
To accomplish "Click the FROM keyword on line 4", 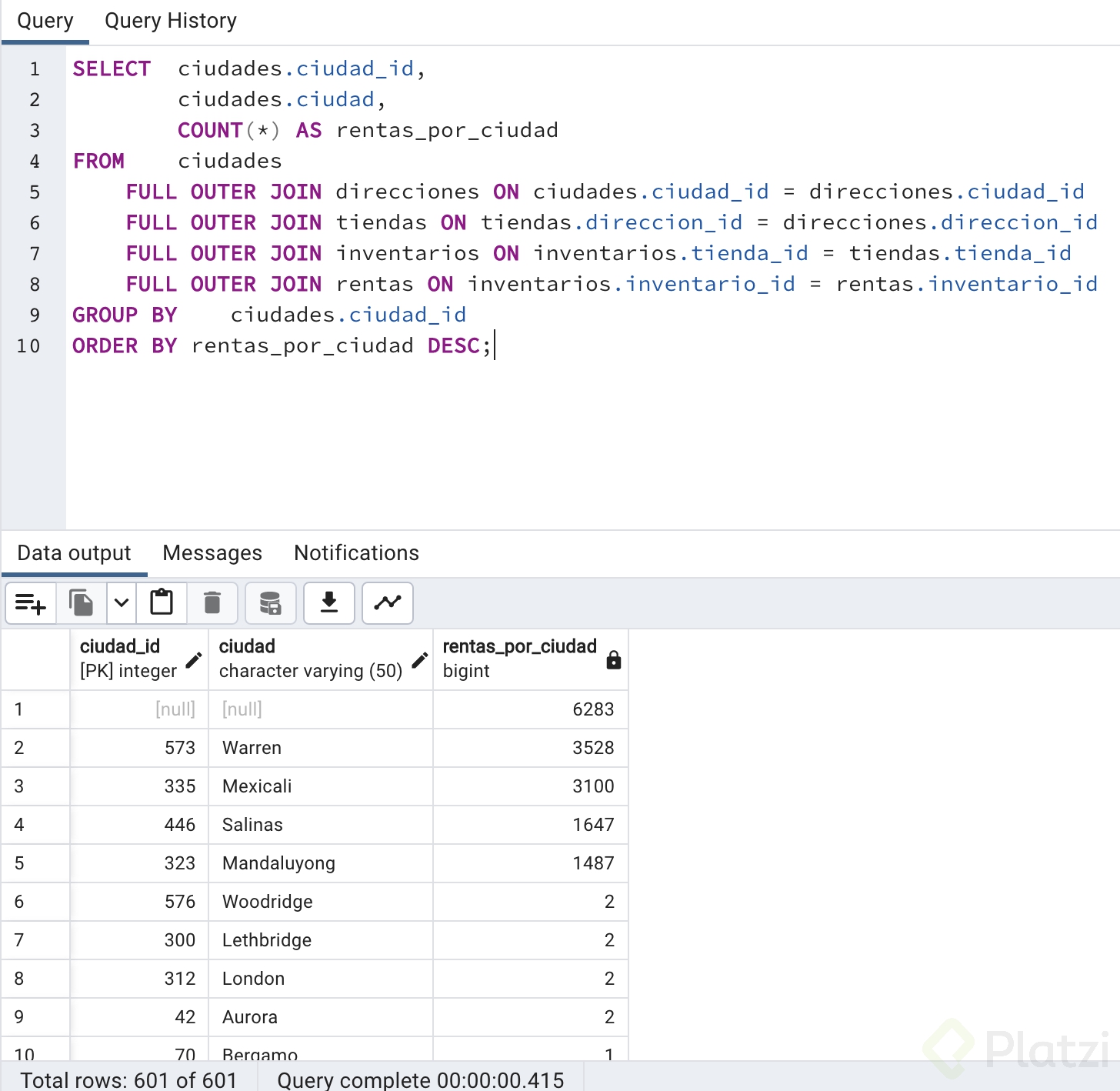I will tap(98, 162).
